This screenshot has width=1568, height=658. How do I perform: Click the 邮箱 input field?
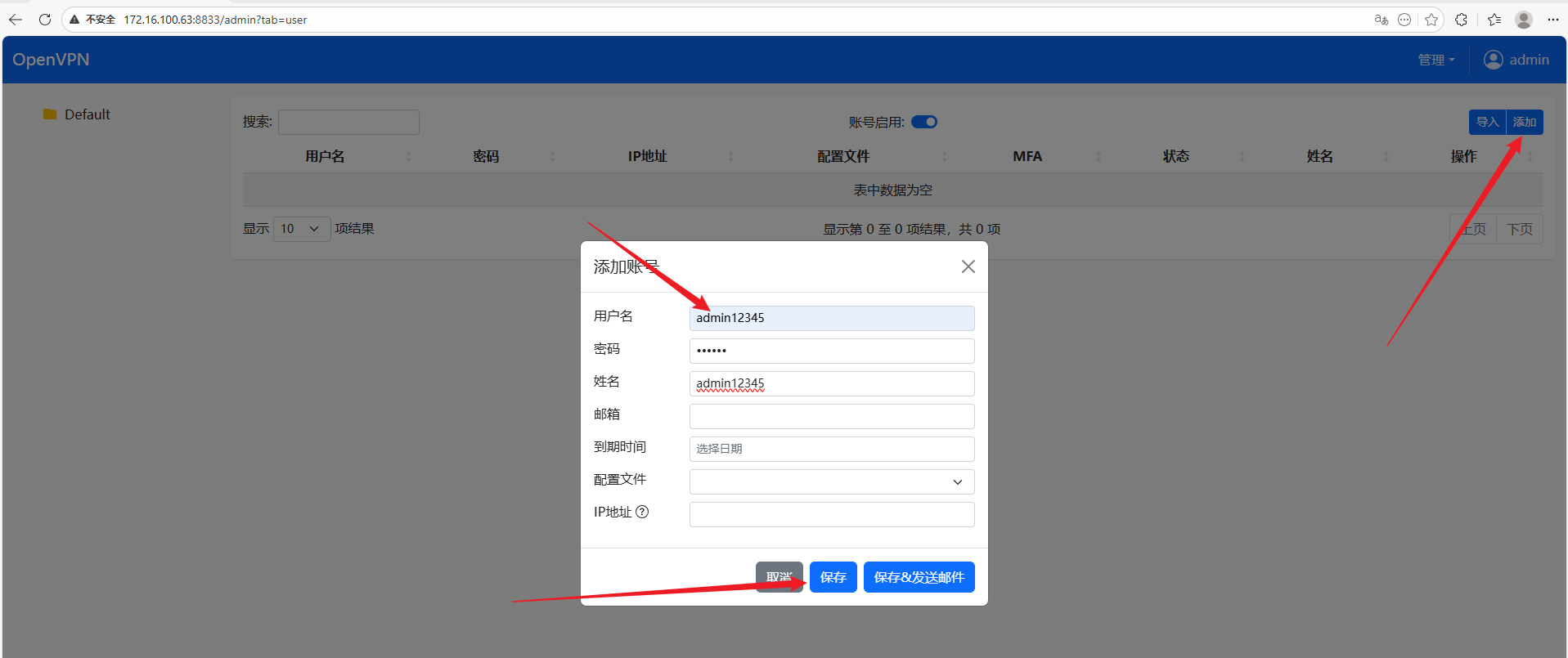pyautogui.click(x=832, y=416)
